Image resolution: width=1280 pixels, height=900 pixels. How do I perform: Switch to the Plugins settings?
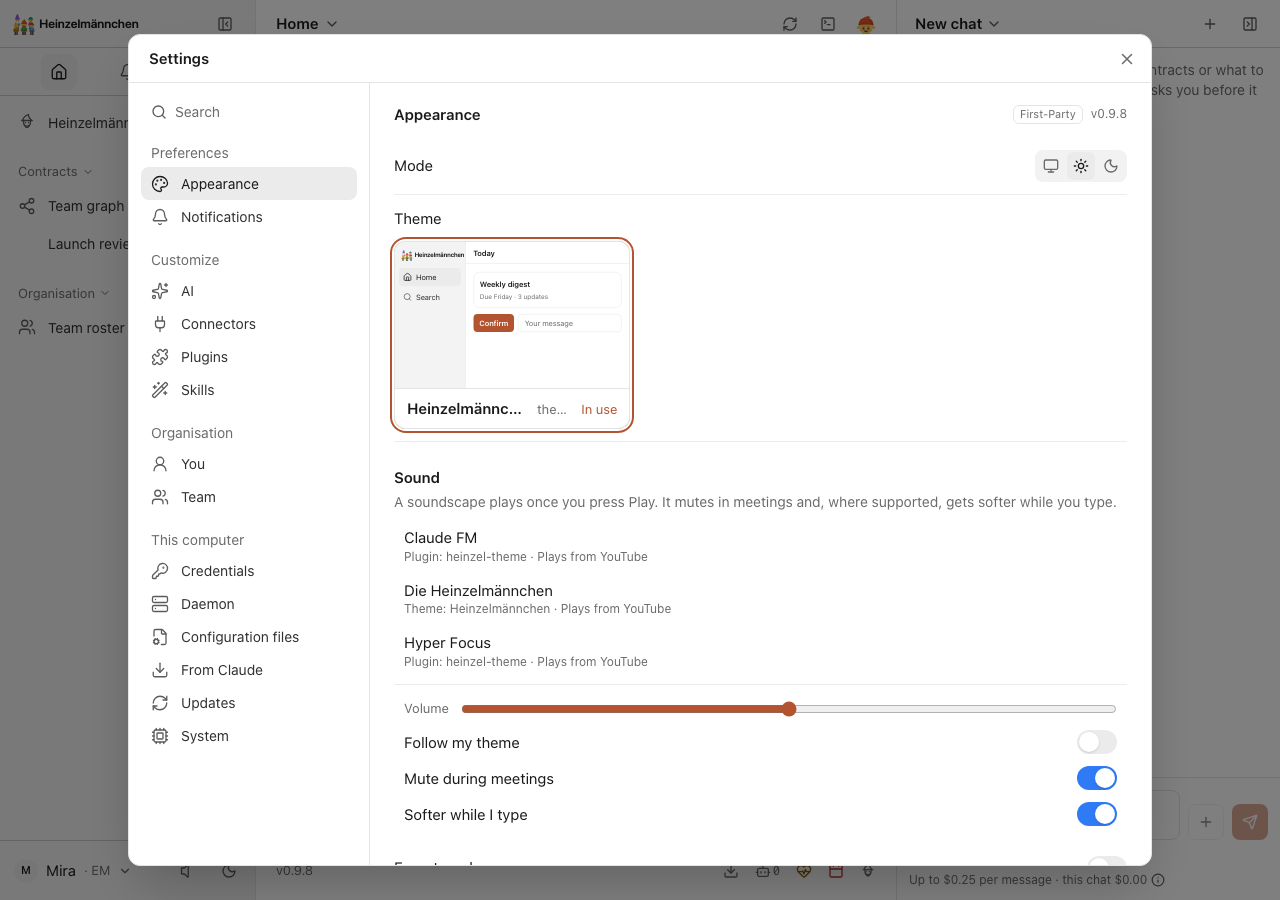(x=249, y=357)
